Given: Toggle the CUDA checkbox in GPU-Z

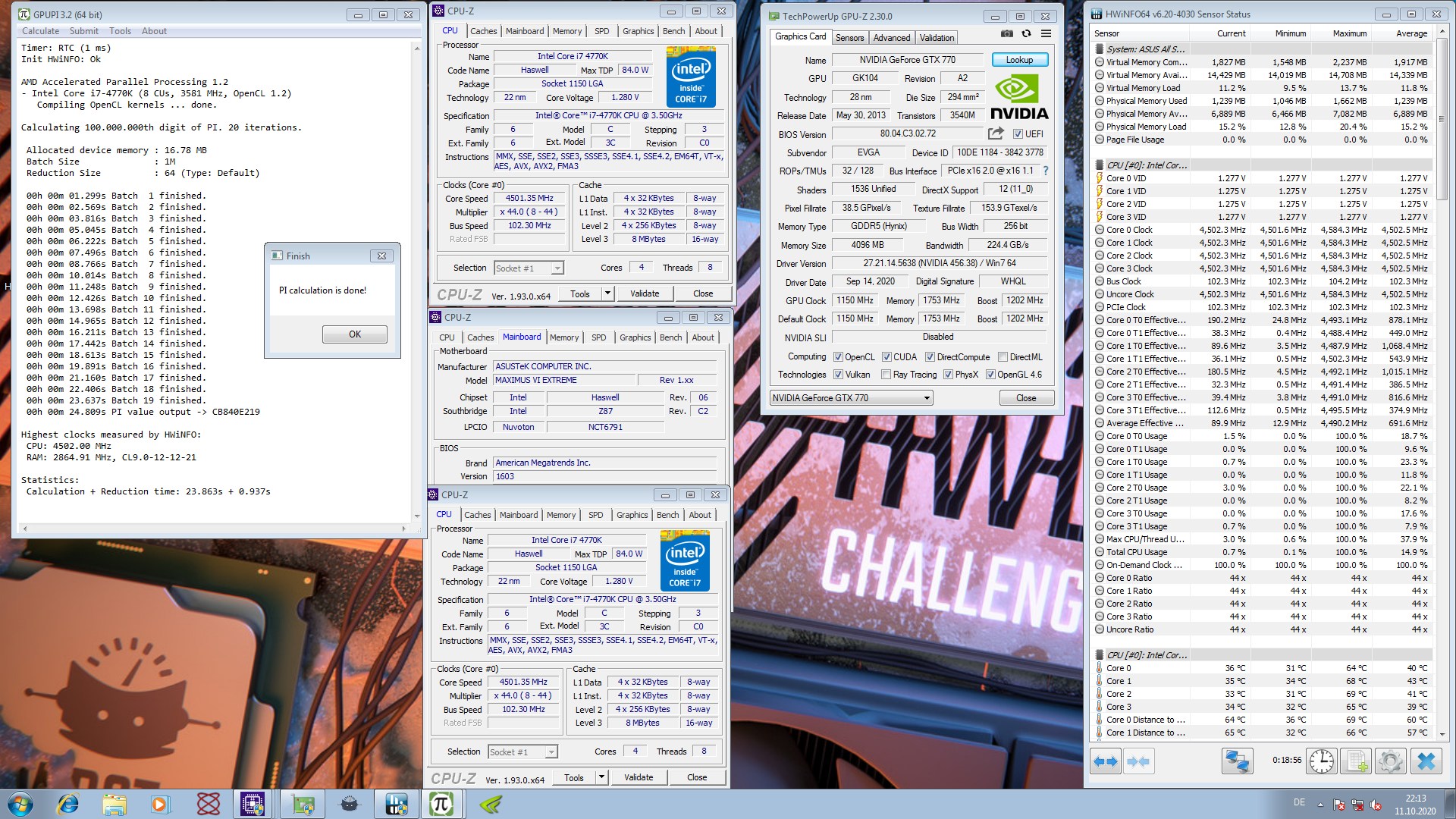Looking at the screenshot, I should coord(886,357).
